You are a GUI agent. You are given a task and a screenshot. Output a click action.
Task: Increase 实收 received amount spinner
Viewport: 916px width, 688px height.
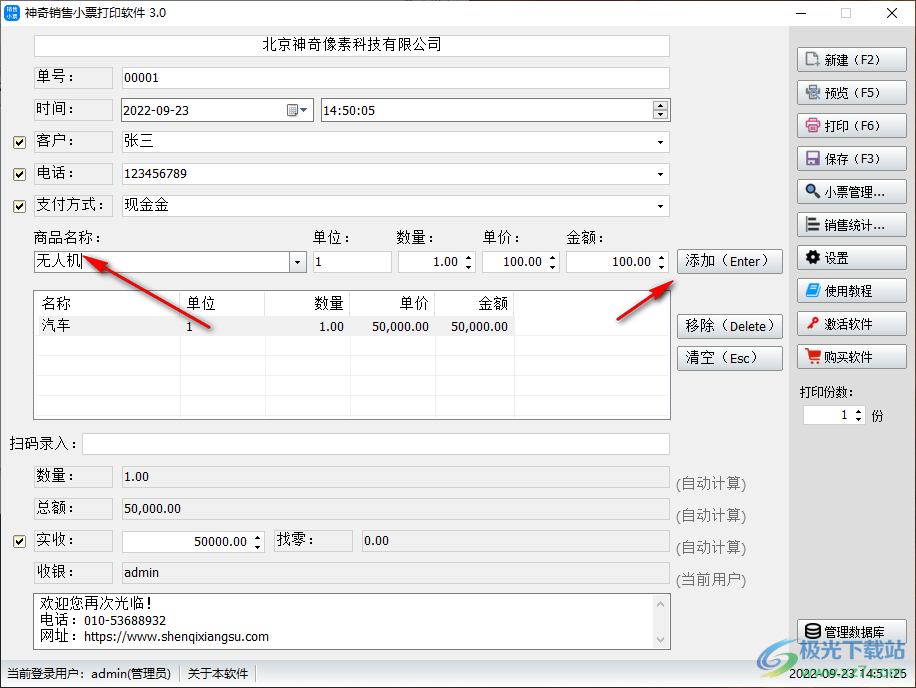(x=258, y=537)
